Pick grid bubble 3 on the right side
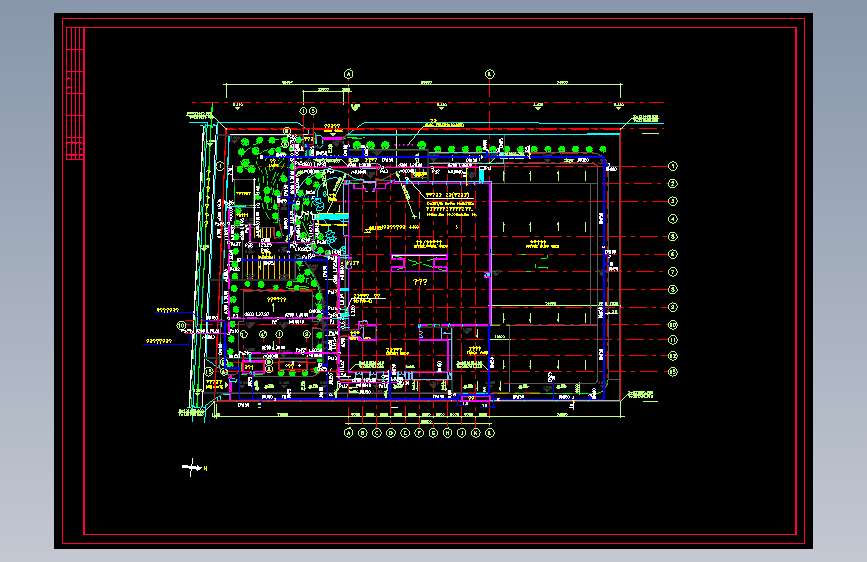Viewport: 867px width, 562px height. click(x=672, y=201)
